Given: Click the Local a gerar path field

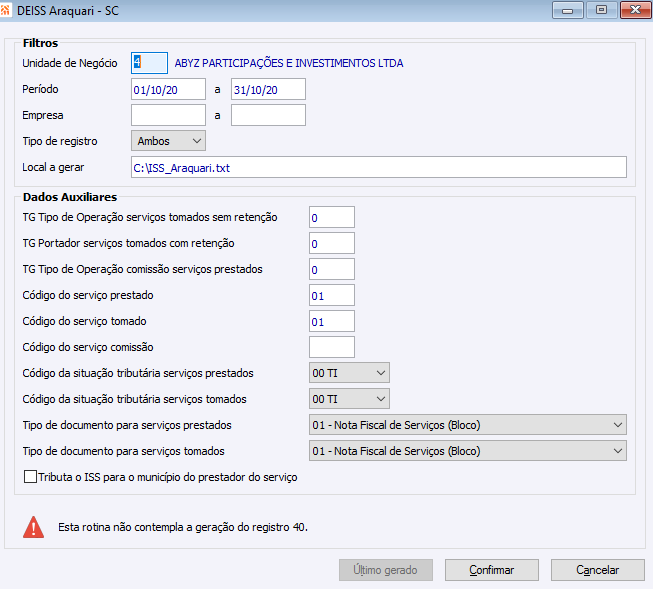Looking at the screenshot, I should point(379,167).
